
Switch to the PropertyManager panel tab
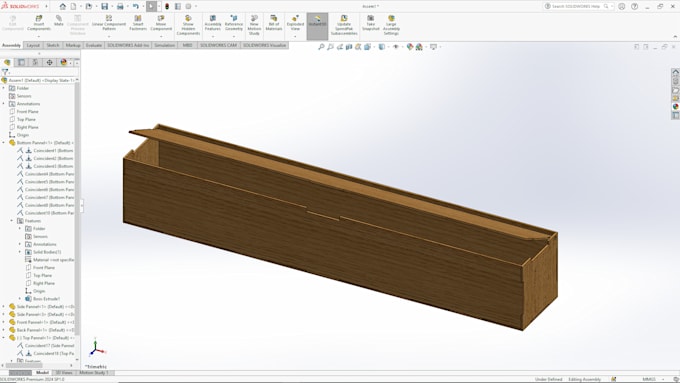pyautogui.click(x=21, y=62)
